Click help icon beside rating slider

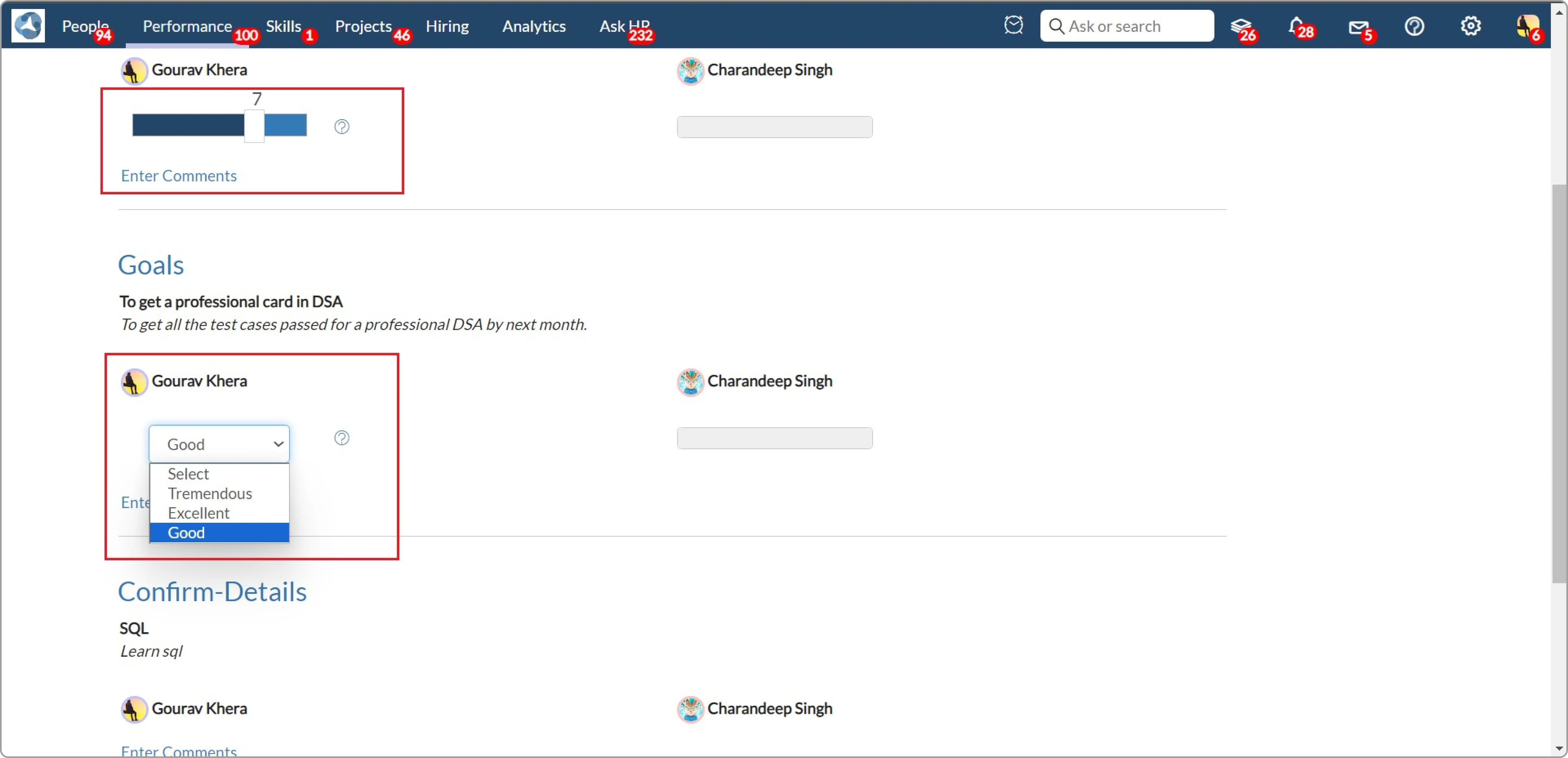point(341,127)
